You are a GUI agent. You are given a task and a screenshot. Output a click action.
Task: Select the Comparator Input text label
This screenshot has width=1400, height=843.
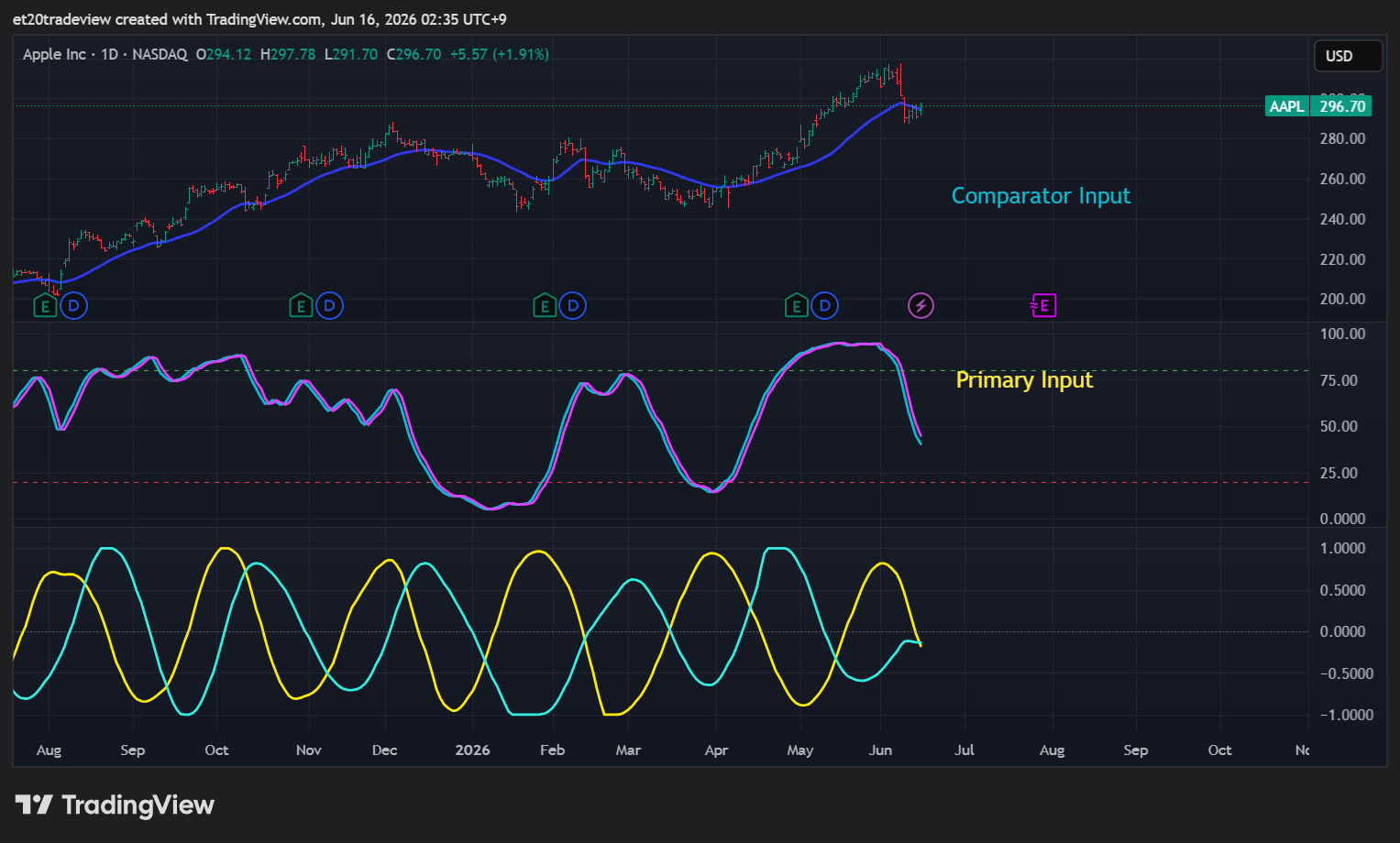(1041, 196)
